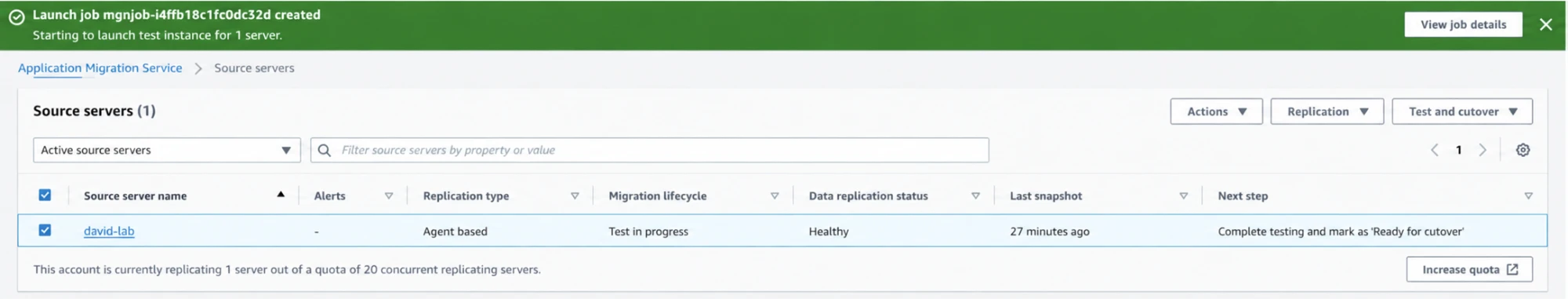1568x299 pixels.
Task: Click the 'Source servers (1)' heading
Action: tap(94, 111)
